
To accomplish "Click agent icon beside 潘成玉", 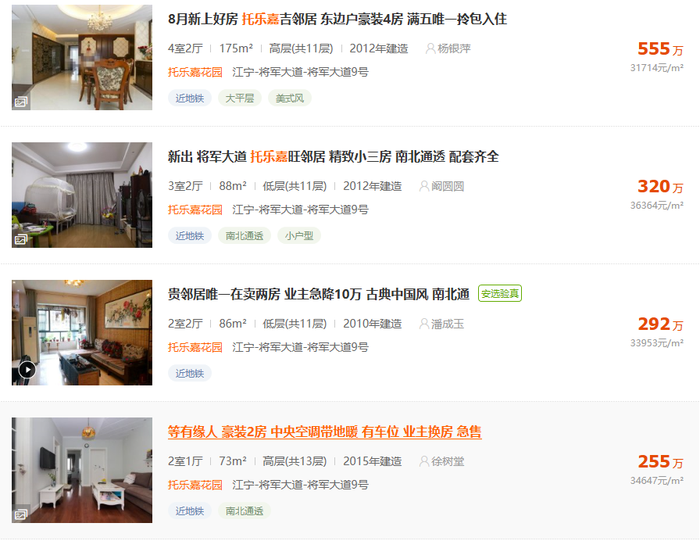I will tap(424, 324).
